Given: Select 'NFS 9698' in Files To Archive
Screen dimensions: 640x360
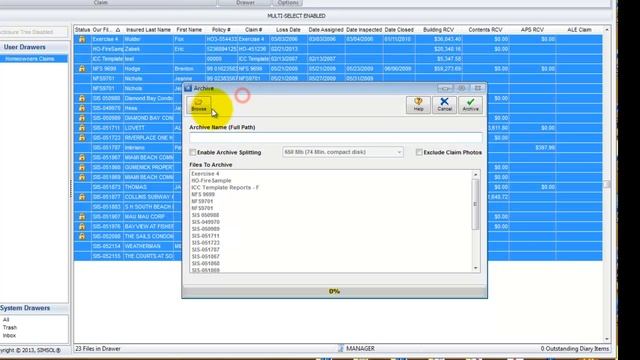Looking at the screenshot, I should click(203, 194).
